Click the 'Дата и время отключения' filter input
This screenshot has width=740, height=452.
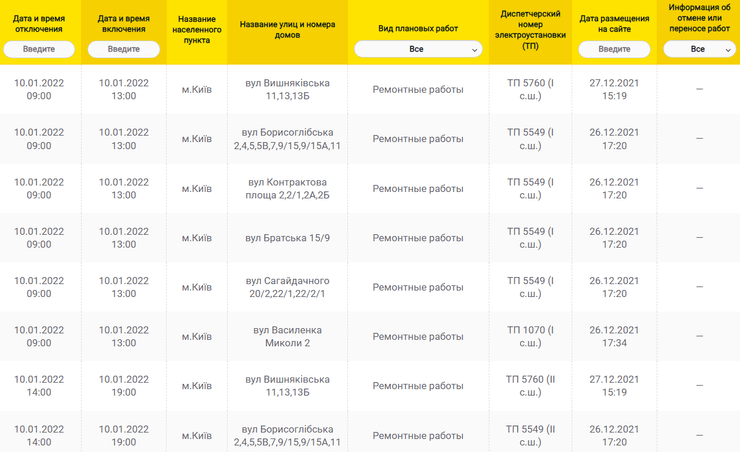(x=39, y=49)
